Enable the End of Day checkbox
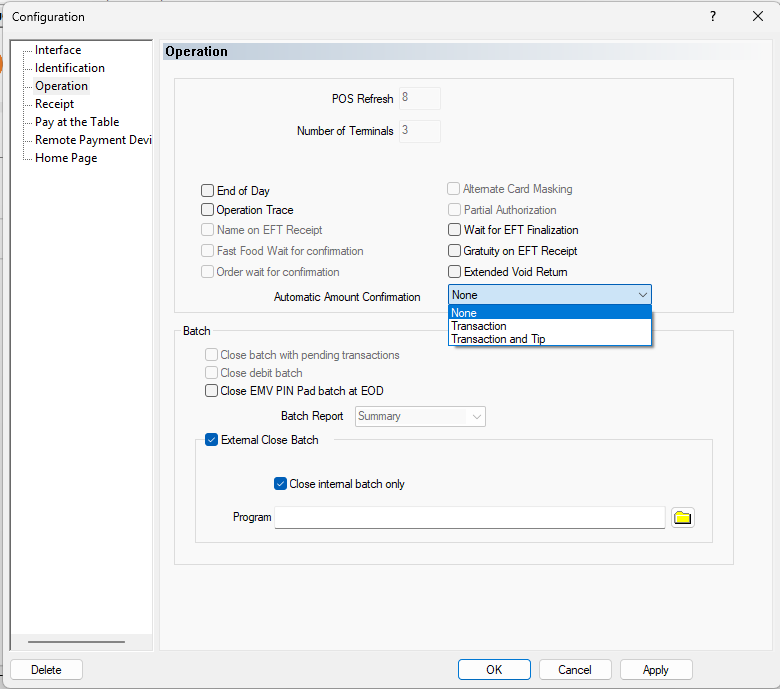 pyautogui.click(x=208, y=191)
